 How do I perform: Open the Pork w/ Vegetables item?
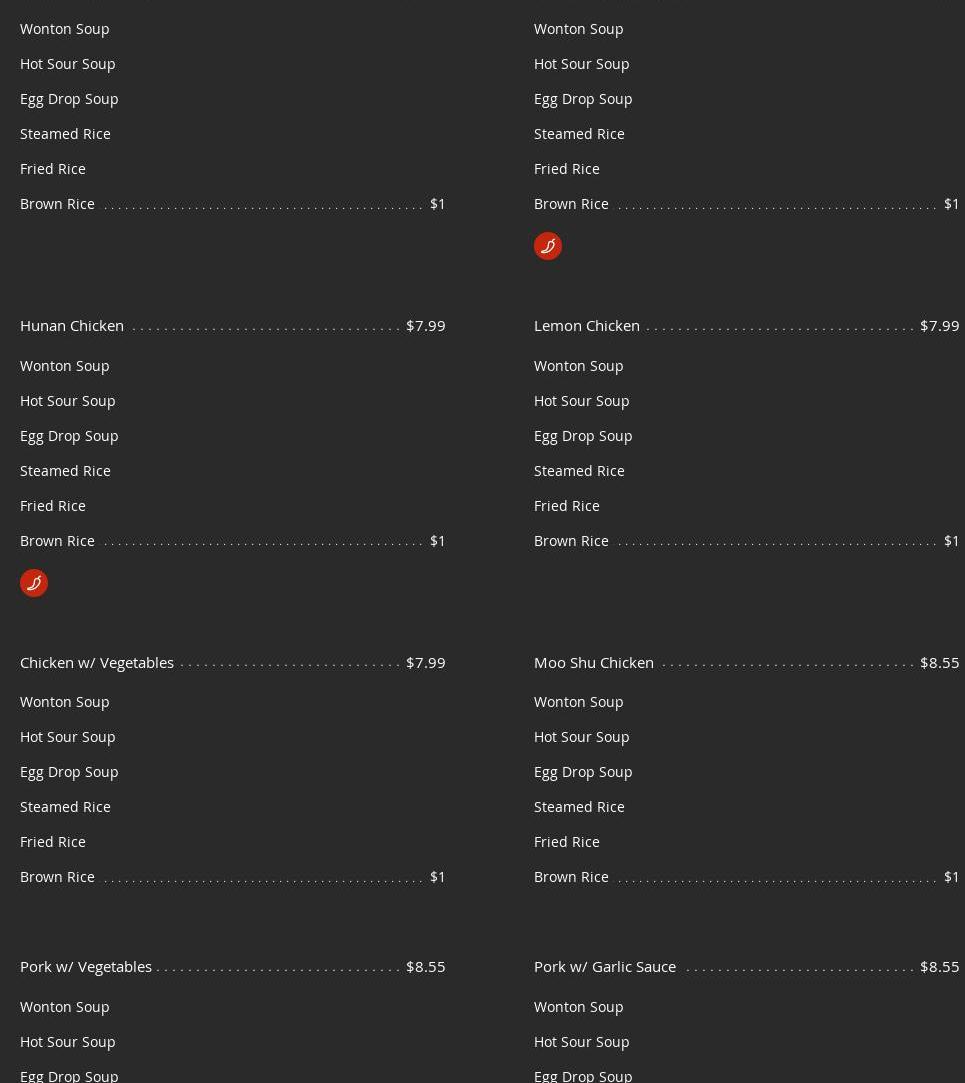(86, 966)
